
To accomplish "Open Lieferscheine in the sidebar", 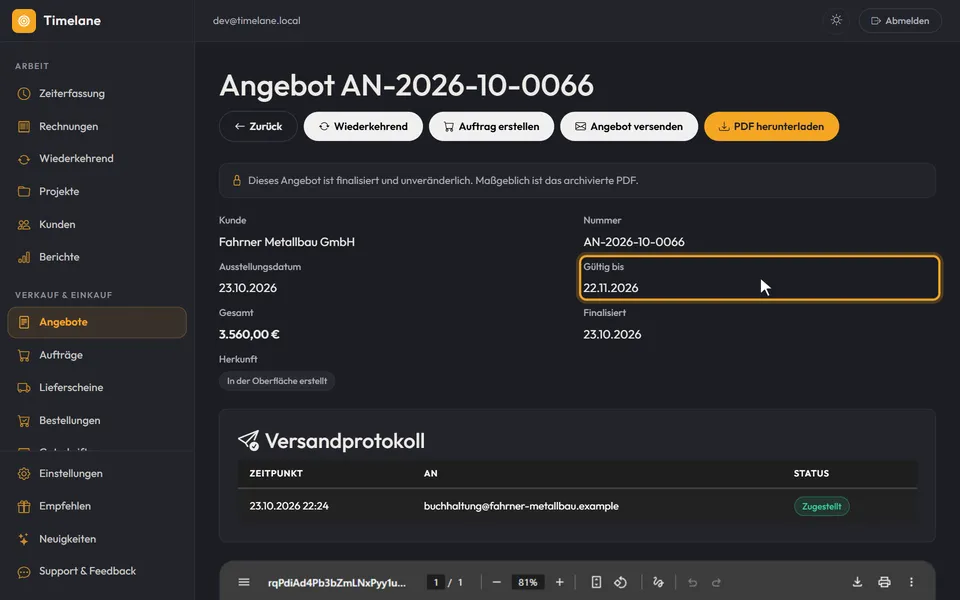I will [x=97, y=388].
